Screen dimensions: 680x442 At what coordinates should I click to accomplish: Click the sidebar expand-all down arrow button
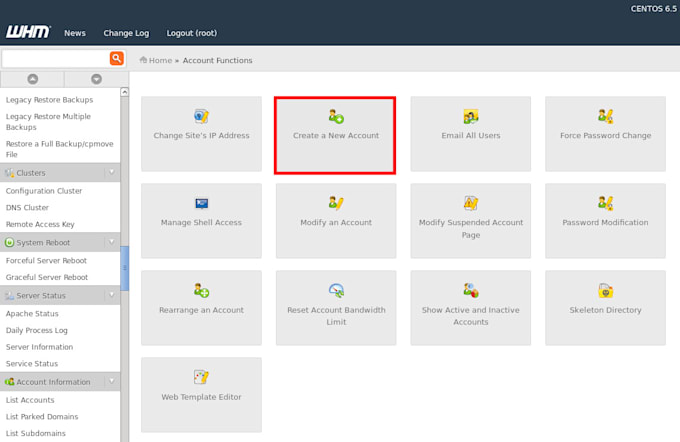coord(96,79)
